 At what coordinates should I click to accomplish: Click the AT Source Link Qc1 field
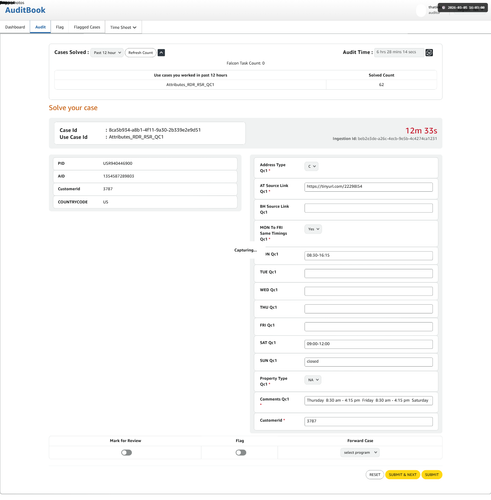[x=368, y=187]
